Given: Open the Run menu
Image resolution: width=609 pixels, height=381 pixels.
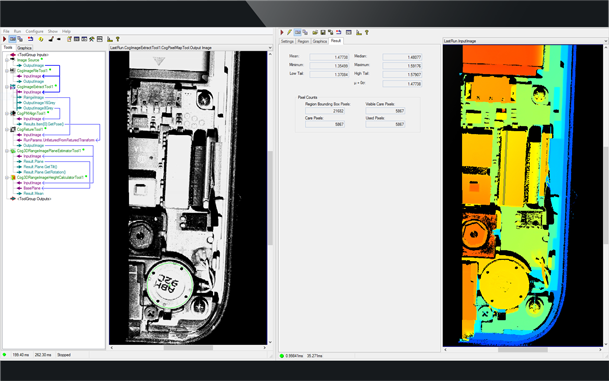Looking at the screenshot, I should pyautogui.click(x=17, y=31).
